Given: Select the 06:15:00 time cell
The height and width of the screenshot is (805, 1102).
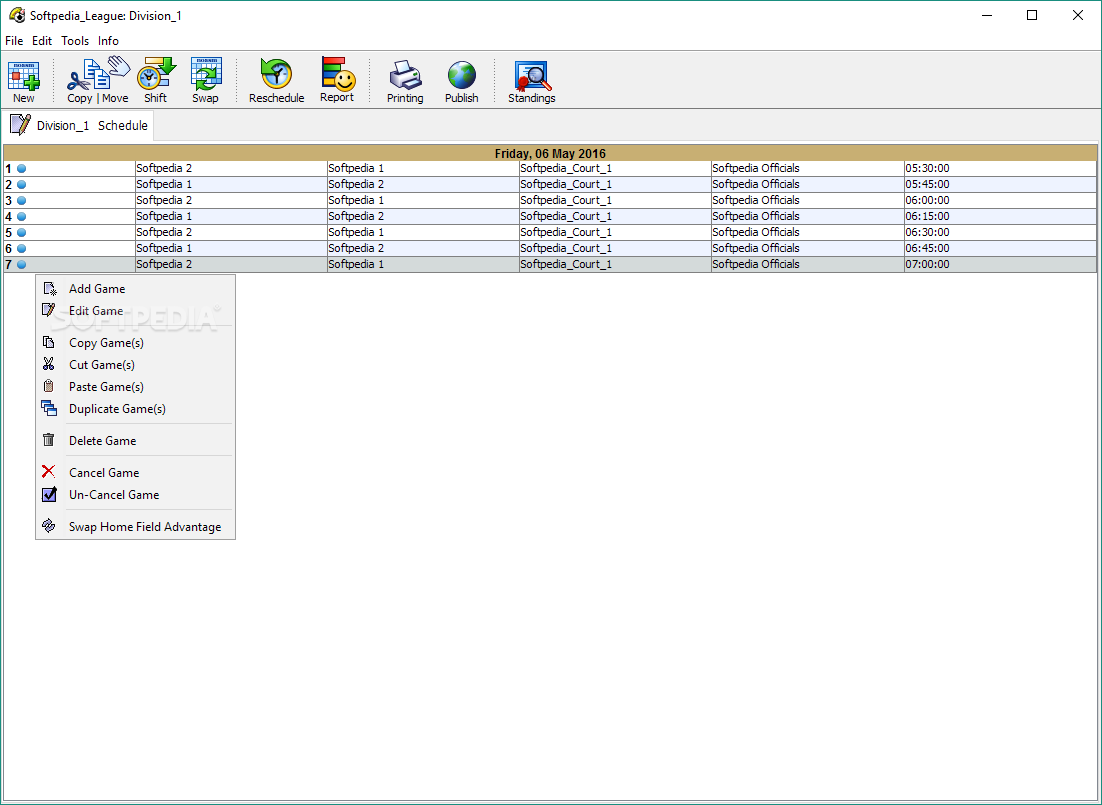Looking at the screenshot, I should 1000,217.
